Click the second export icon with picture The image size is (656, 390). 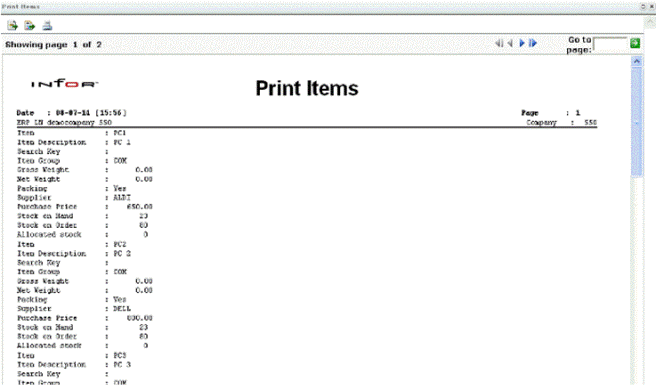pos(30,26)
